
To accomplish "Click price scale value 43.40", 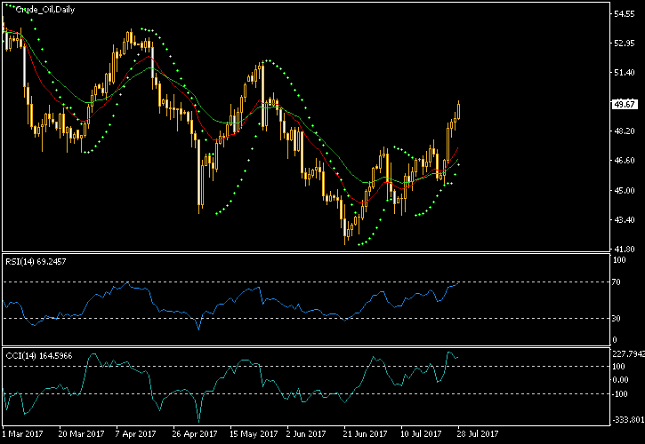I will [624, 220].
